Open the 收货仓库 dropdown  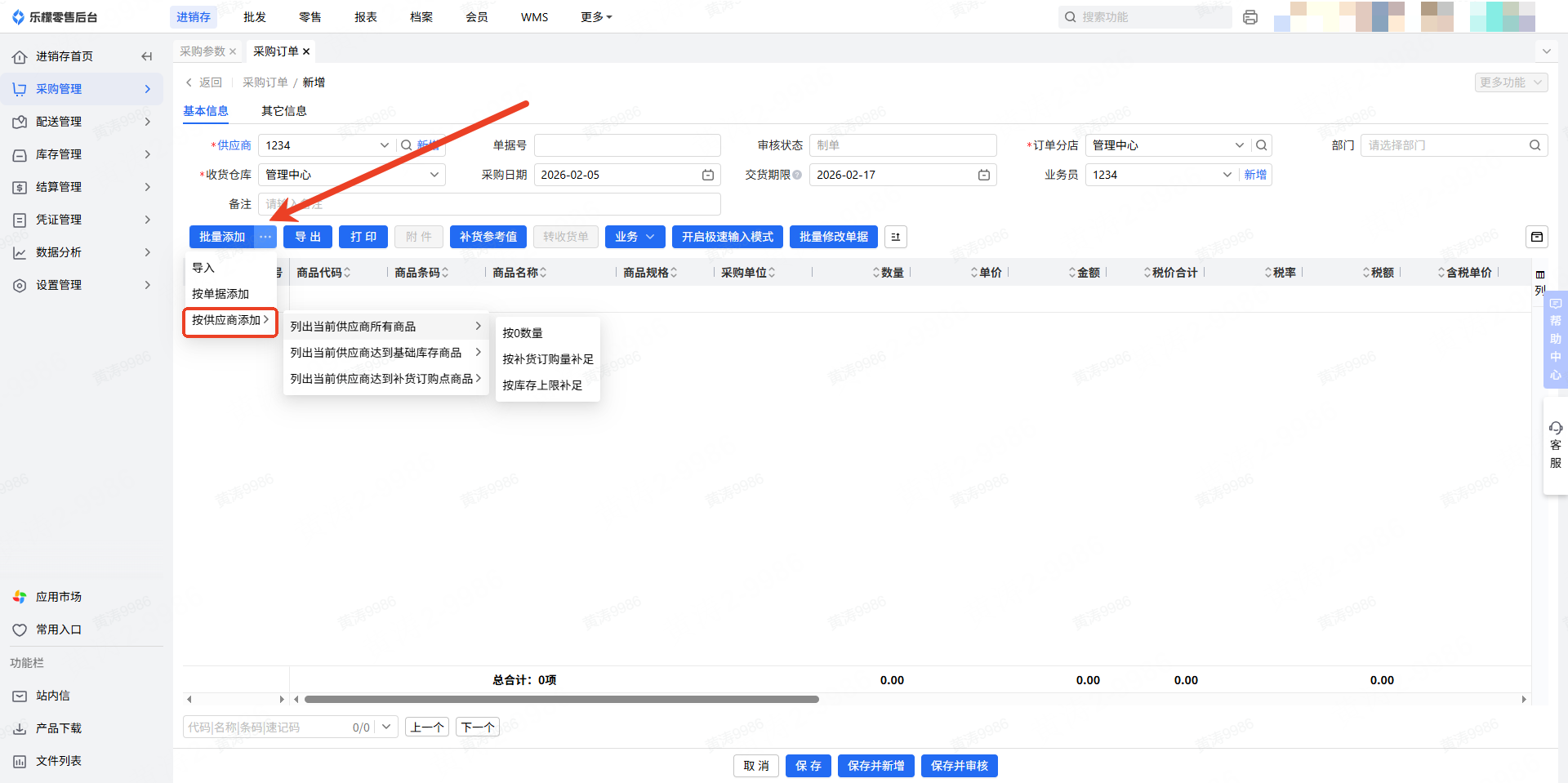(x=352, y=175)
